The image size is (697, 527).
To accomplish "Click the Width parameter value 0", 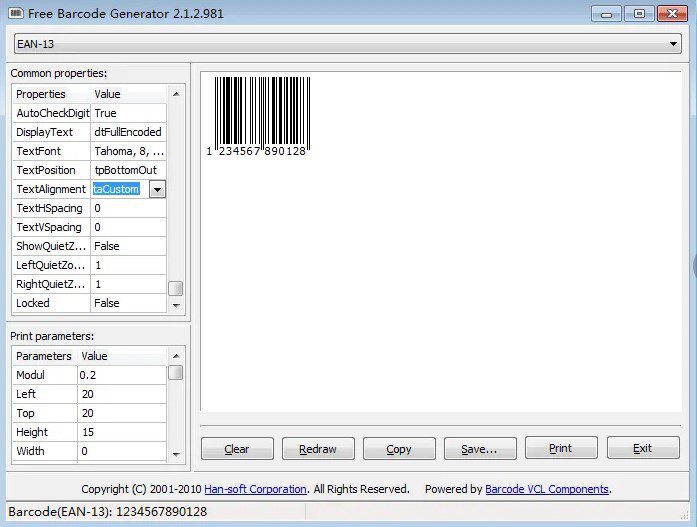I will tap(122, 451).
